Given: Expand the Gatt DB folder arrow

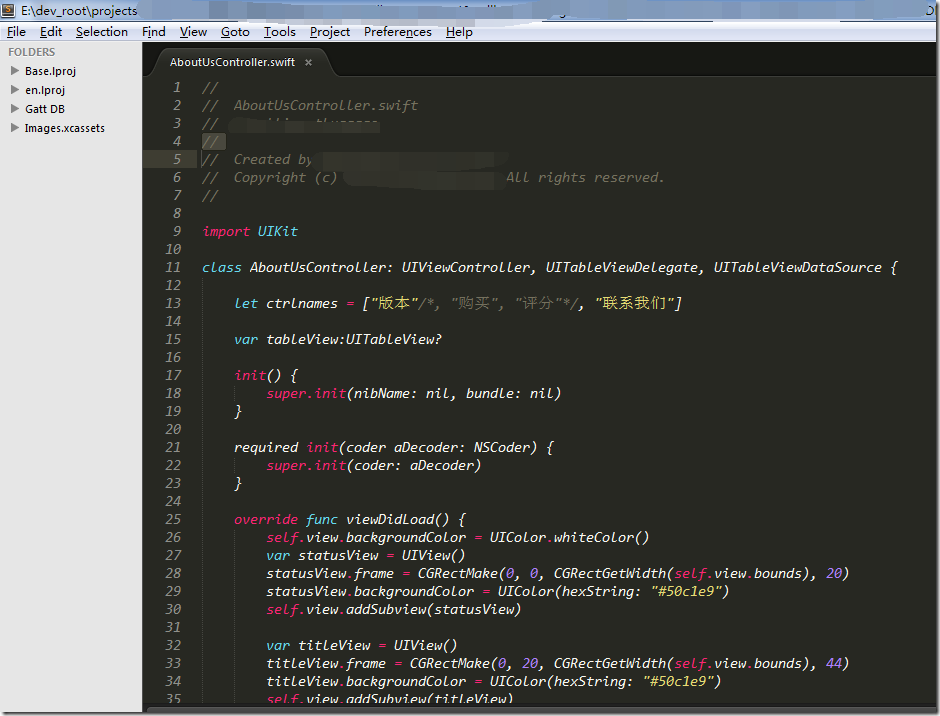Looking at the screenshot, I should [15, 109].
